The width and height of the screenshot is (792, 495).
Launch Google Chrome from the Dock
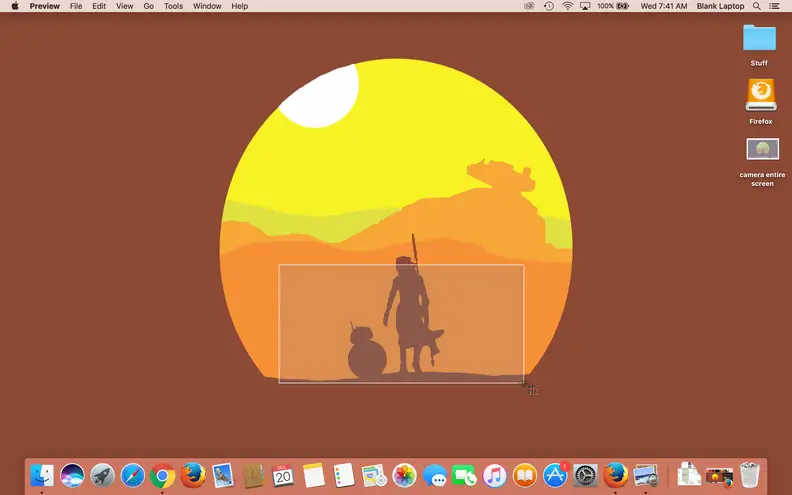coord(162,475)
